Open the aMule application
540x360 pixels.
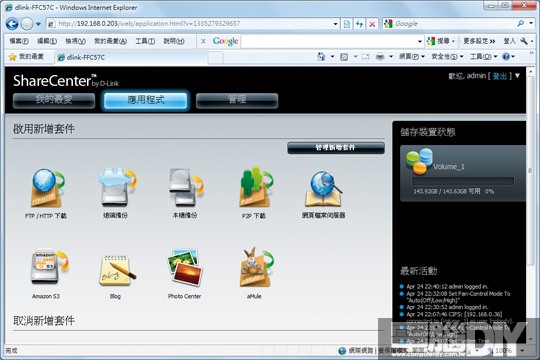point(256,267)
